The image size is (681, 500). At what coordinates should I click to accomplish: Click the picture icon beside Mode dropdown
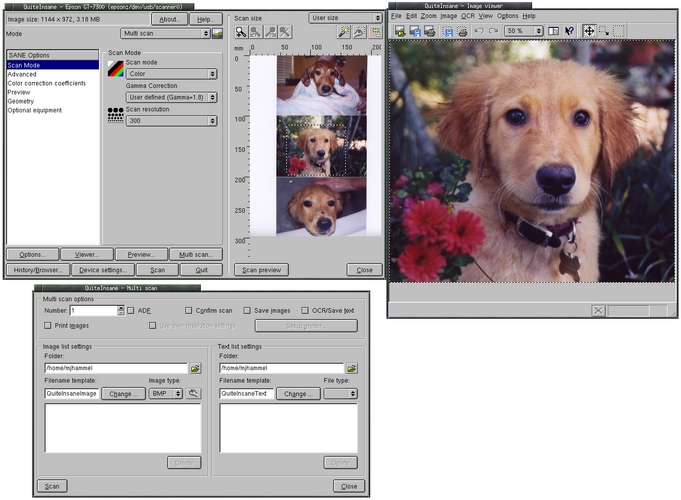[217, 33]
